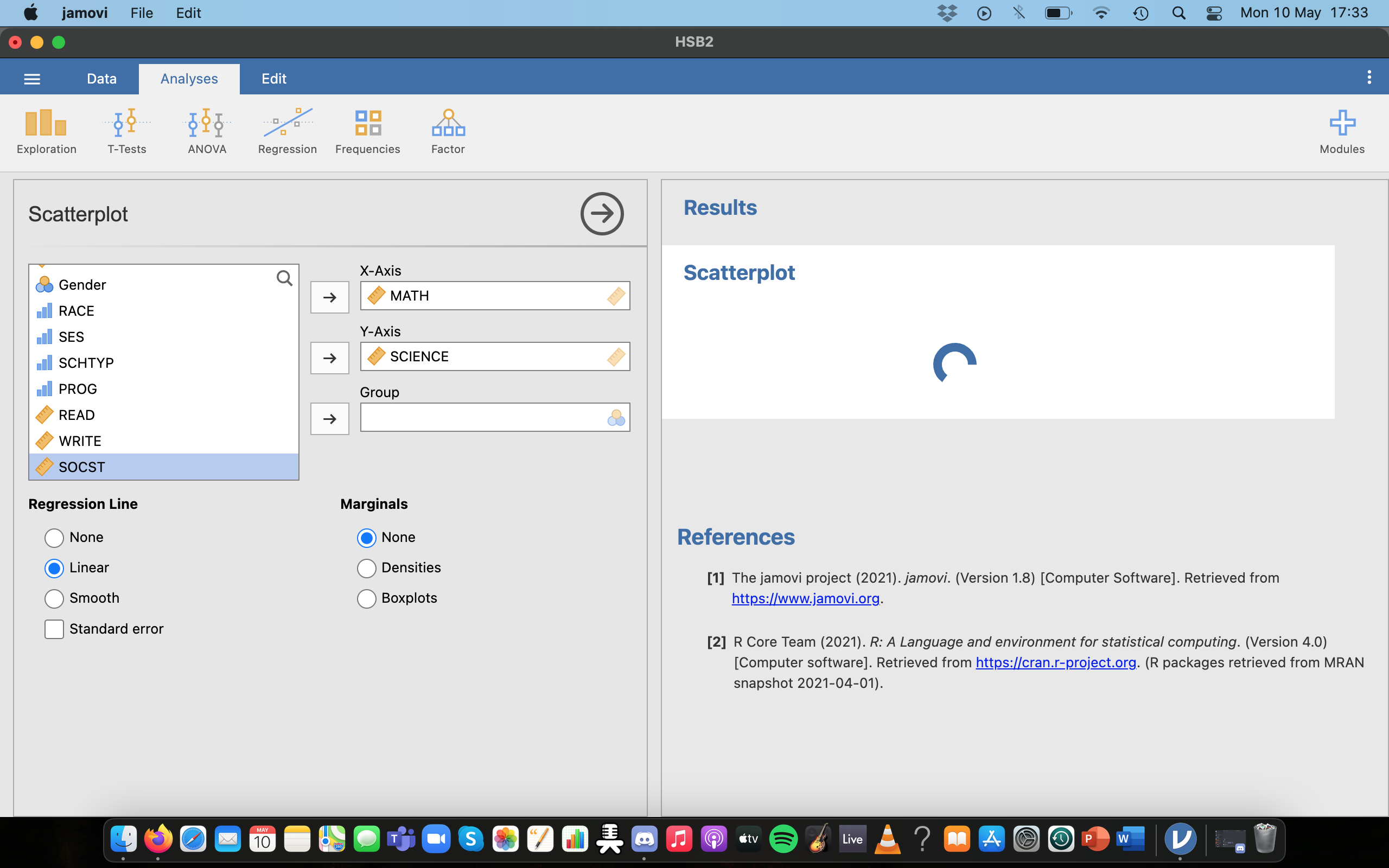The height and width of the screenshot is (868, 1389).
Task: Open the three-dot options menu
Action: [x=1368, y=76]
